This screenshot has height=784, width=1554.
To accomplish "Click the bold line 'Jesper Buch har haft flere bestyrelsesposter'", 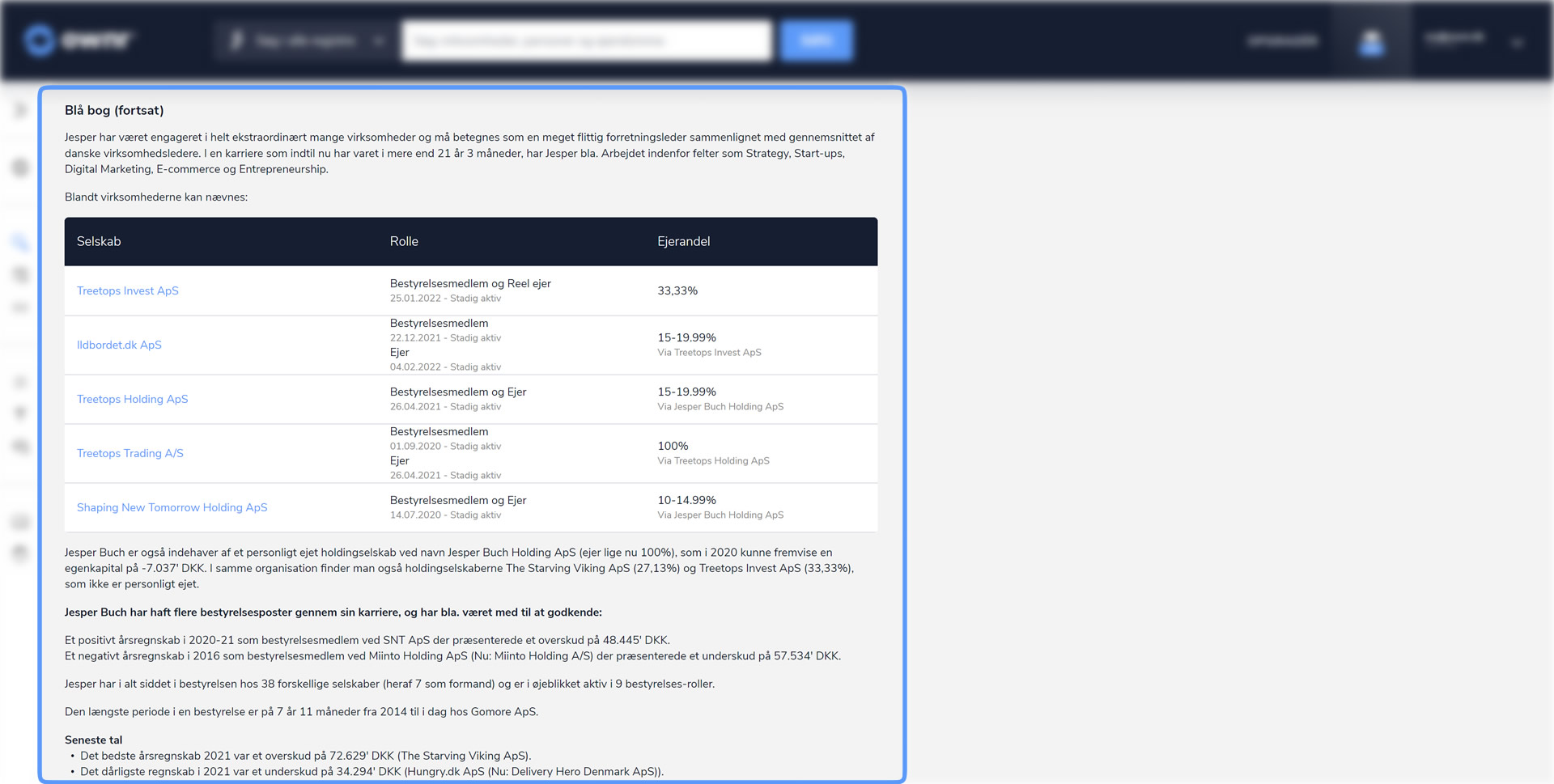I will pos(333,612).
